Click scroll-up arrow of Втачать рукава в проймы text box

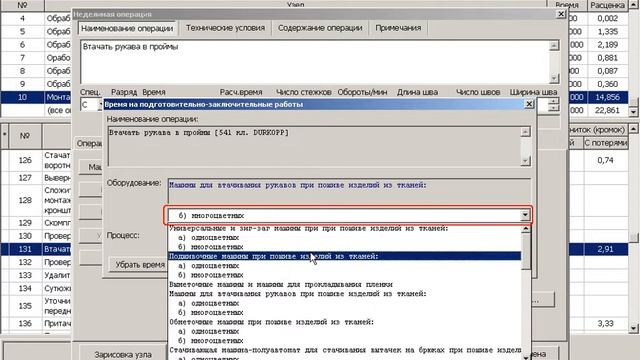(554, 46)
